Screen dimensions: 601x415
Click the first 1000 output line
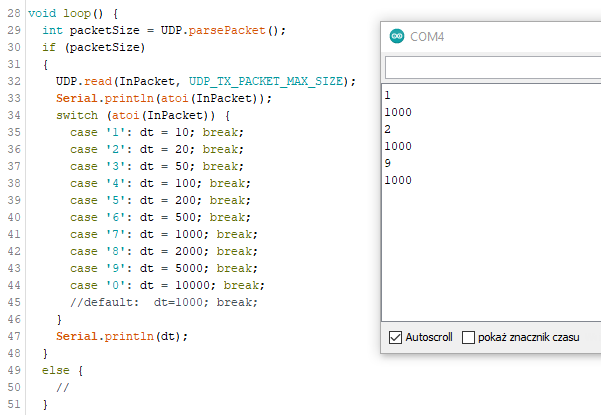click(398, 112)
